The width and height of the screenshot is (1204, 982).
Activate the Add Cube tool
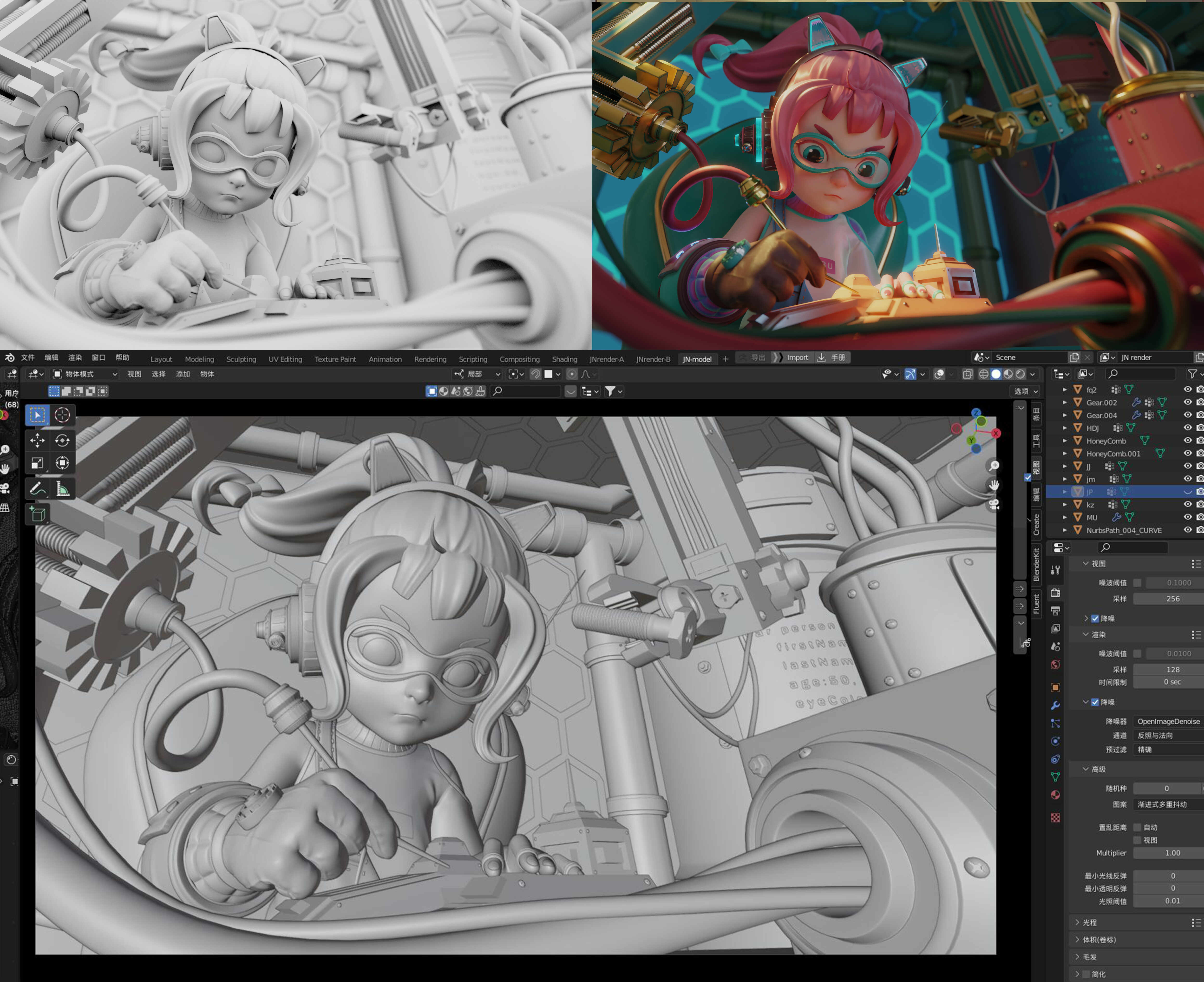click(x=37, y=514)
